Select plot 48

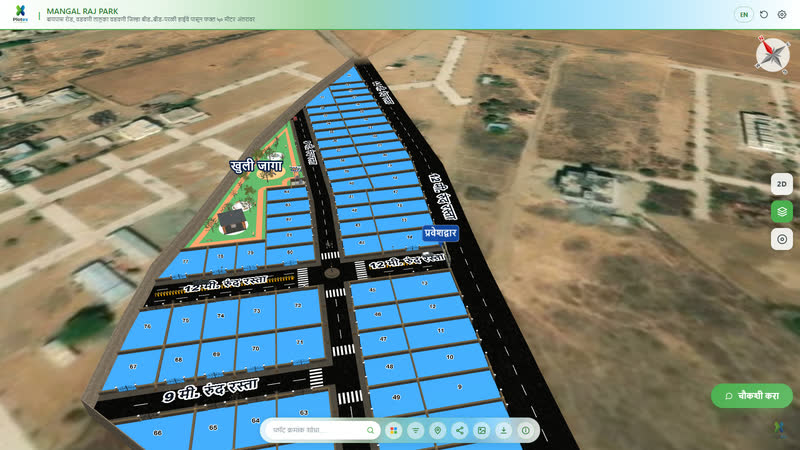coord(390,367)
